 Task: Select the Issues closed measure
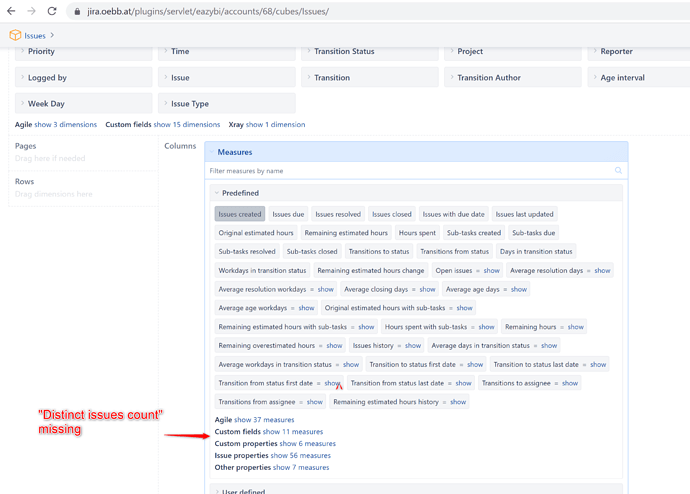point(392,214)
